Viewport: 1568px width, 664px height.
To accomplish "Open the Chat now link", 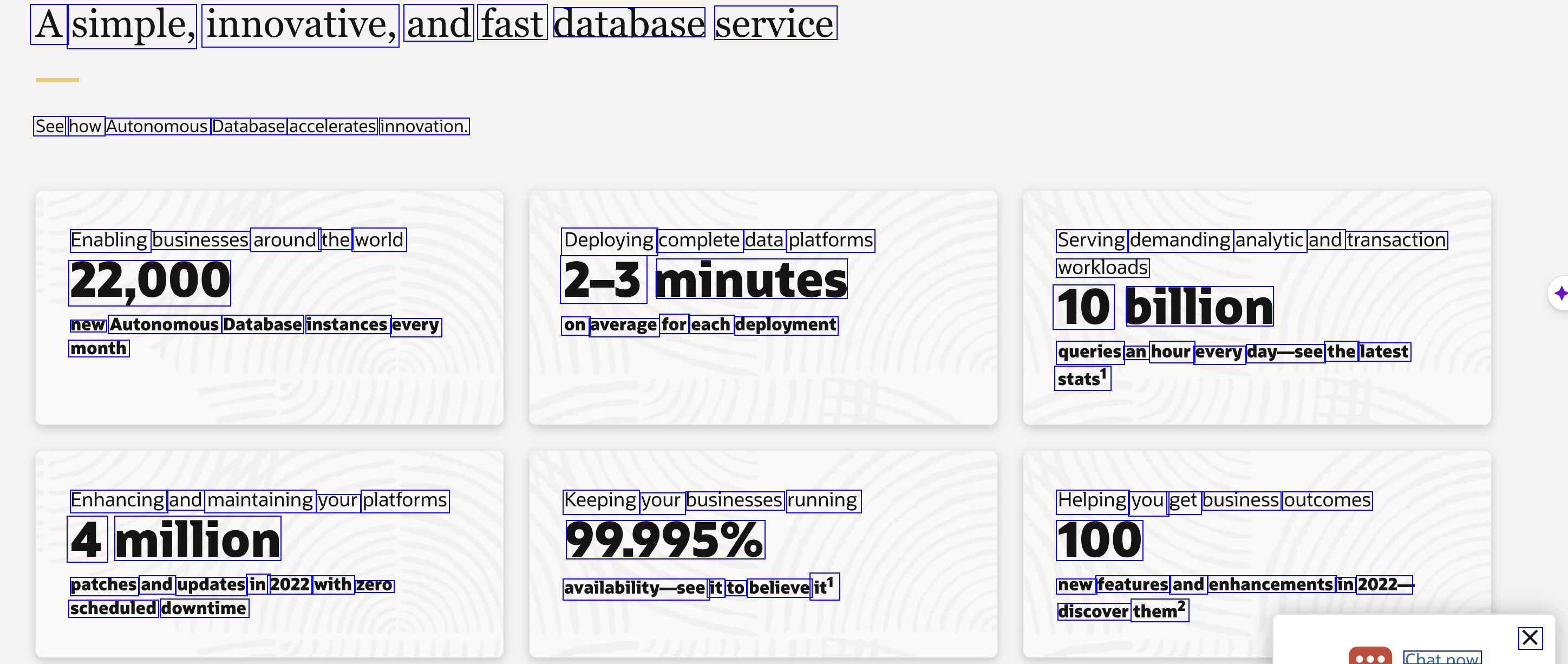I will coord(1441,658).
